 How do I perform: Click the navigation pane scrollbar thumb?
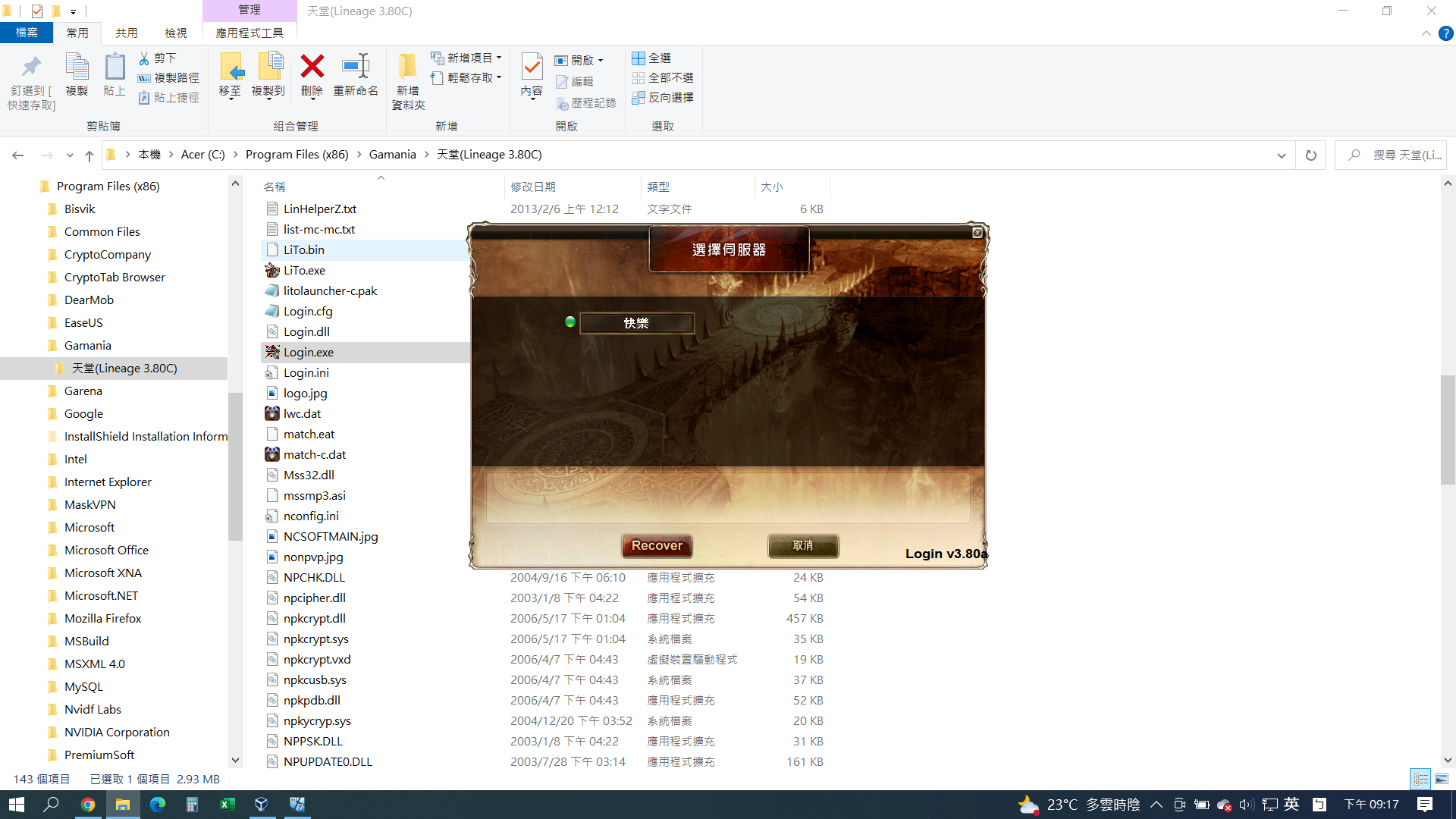click(x=235, y=466)
